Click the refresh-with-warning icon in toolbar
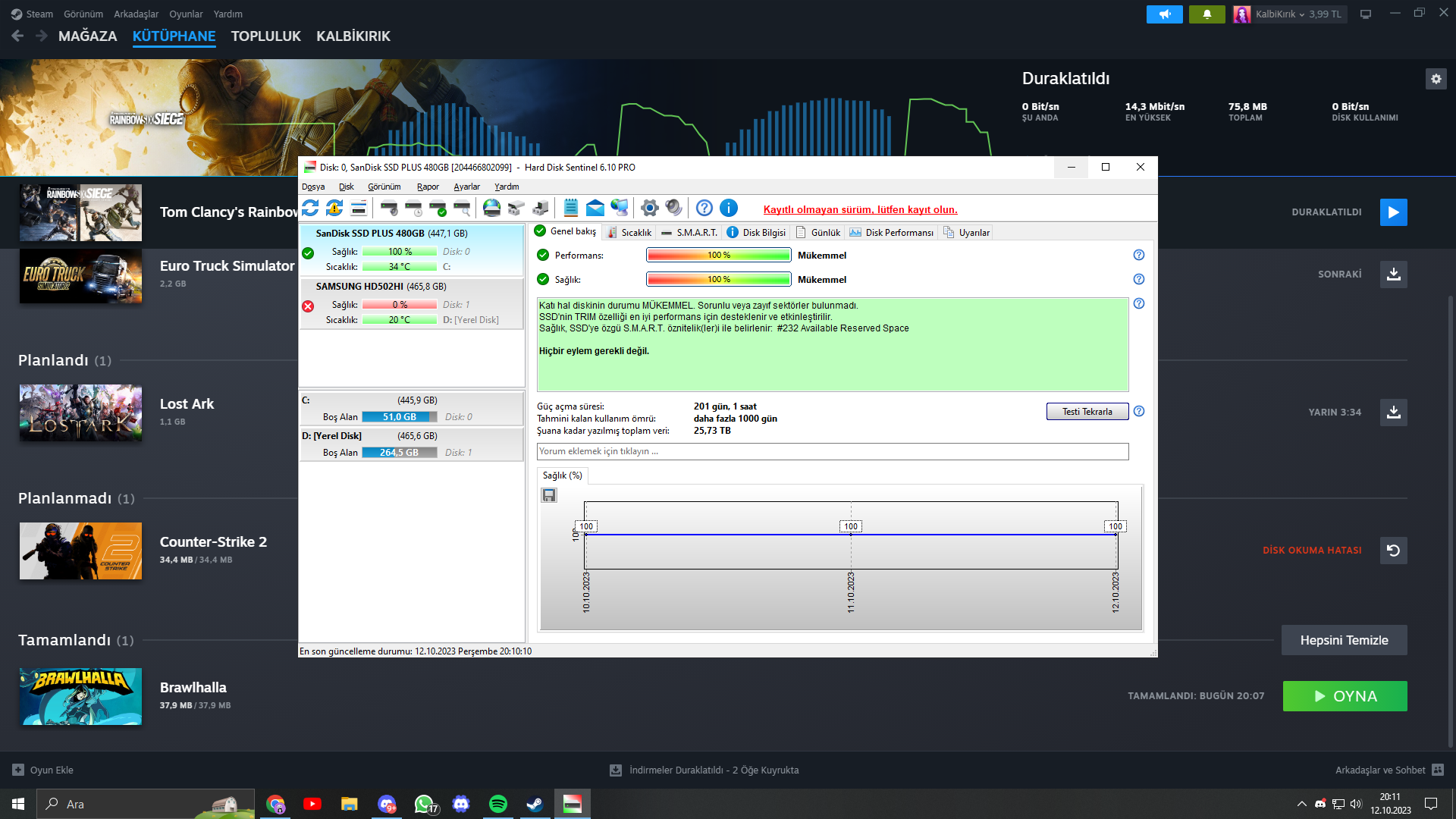 pyautogui.click(x=334, y=208)
